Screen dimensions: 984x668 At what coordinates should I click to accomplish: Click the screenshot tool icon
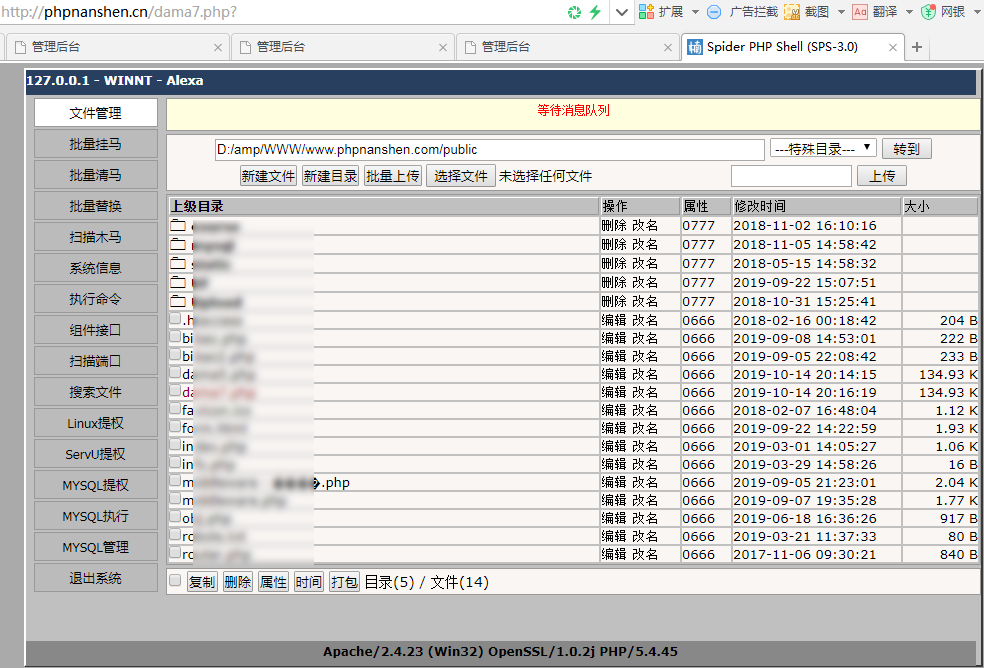792,12
